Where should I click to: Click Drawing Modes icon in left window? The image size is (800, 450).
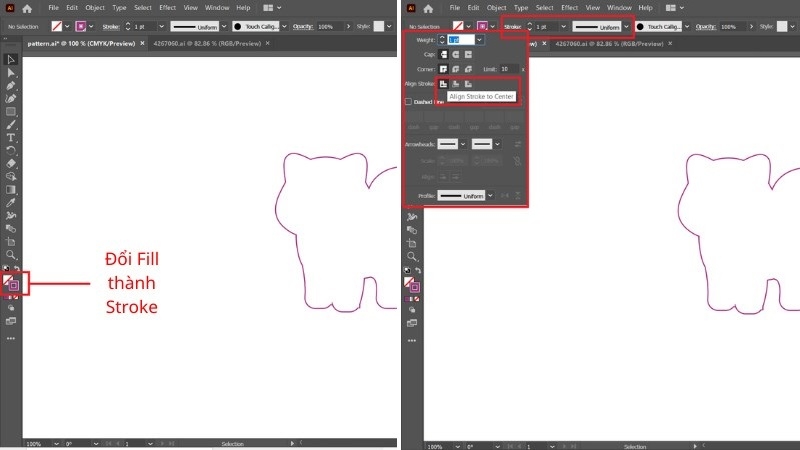(x=11, y=308)
